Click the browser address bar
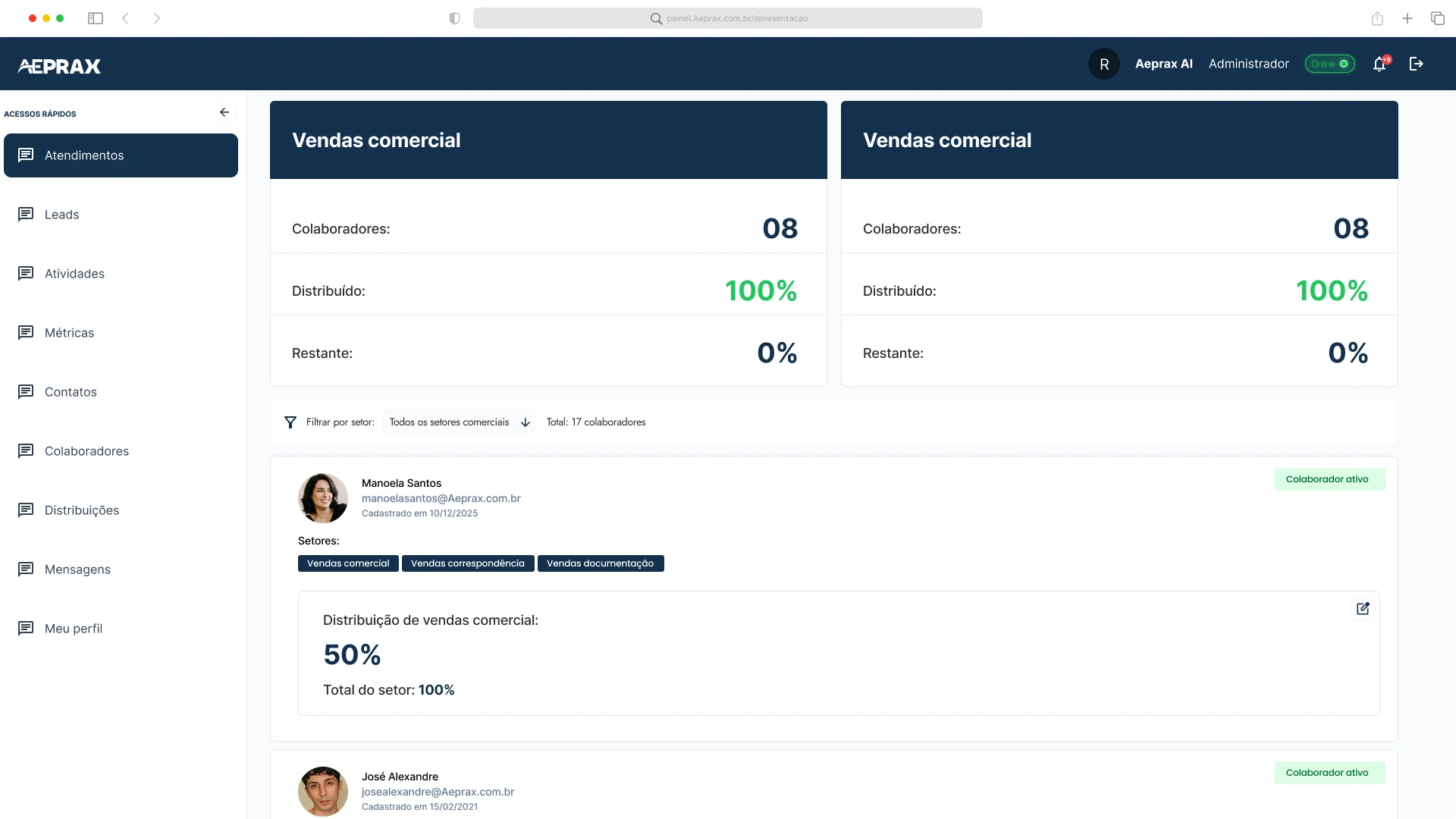Screen dimensions: 1456x819 [727, 18]
